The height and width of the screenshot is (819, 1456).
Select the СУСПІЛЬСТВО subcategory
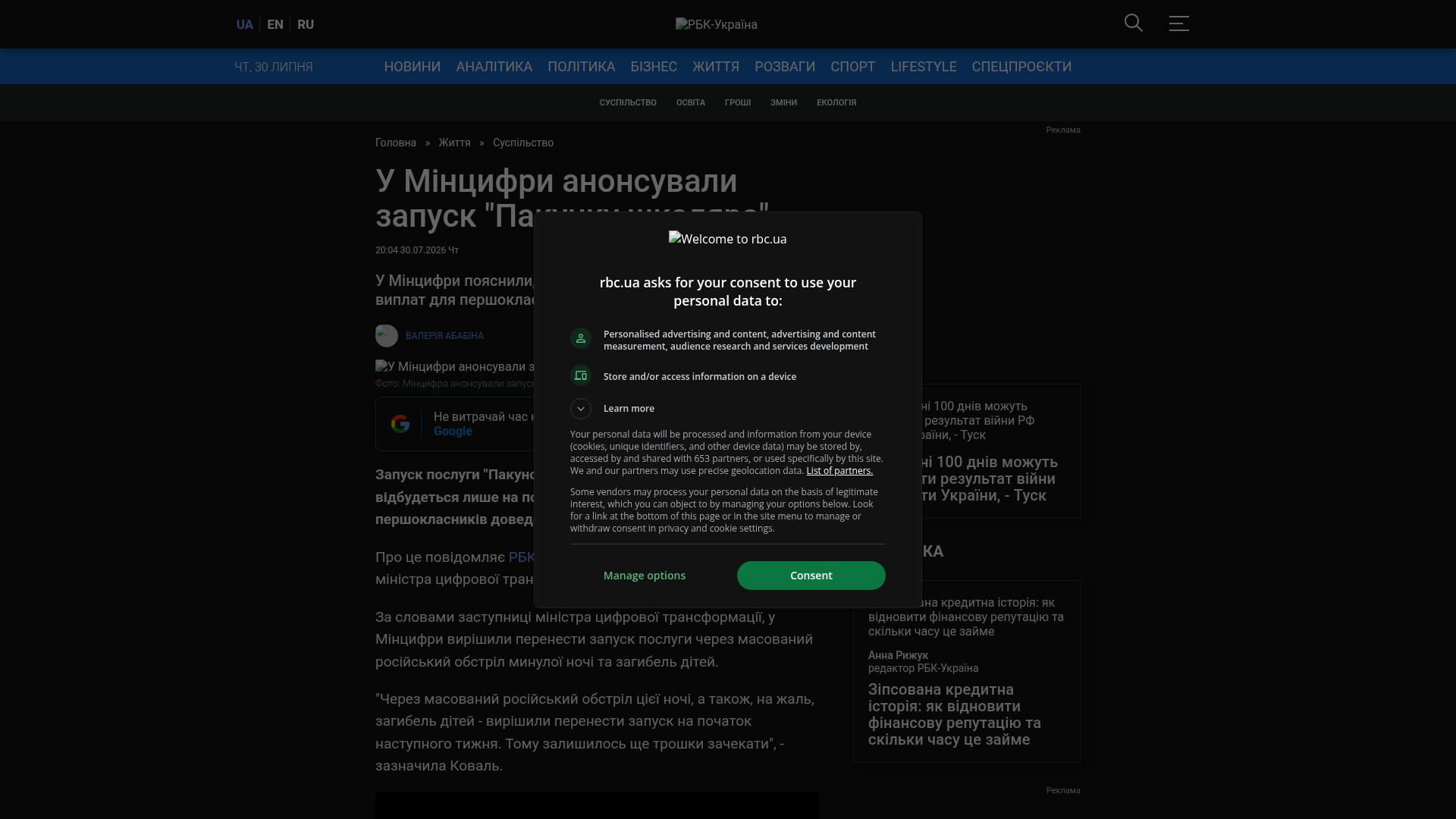tap(628, 102)
